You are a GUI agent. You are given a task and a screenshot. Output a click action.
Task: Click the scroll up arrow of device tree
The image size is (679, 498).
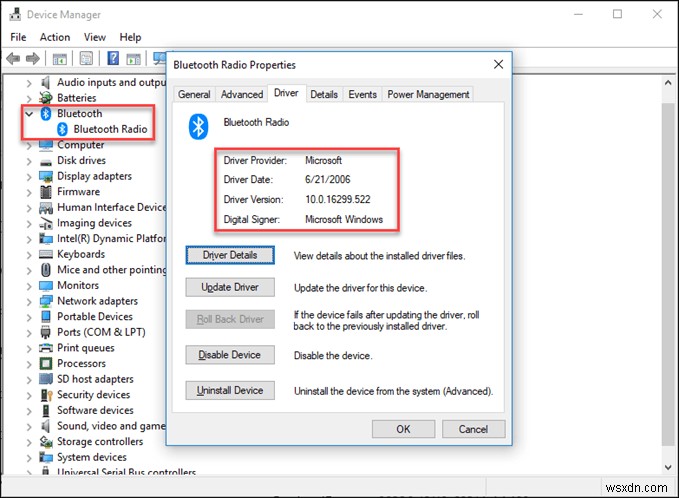[x=668, y=82]
